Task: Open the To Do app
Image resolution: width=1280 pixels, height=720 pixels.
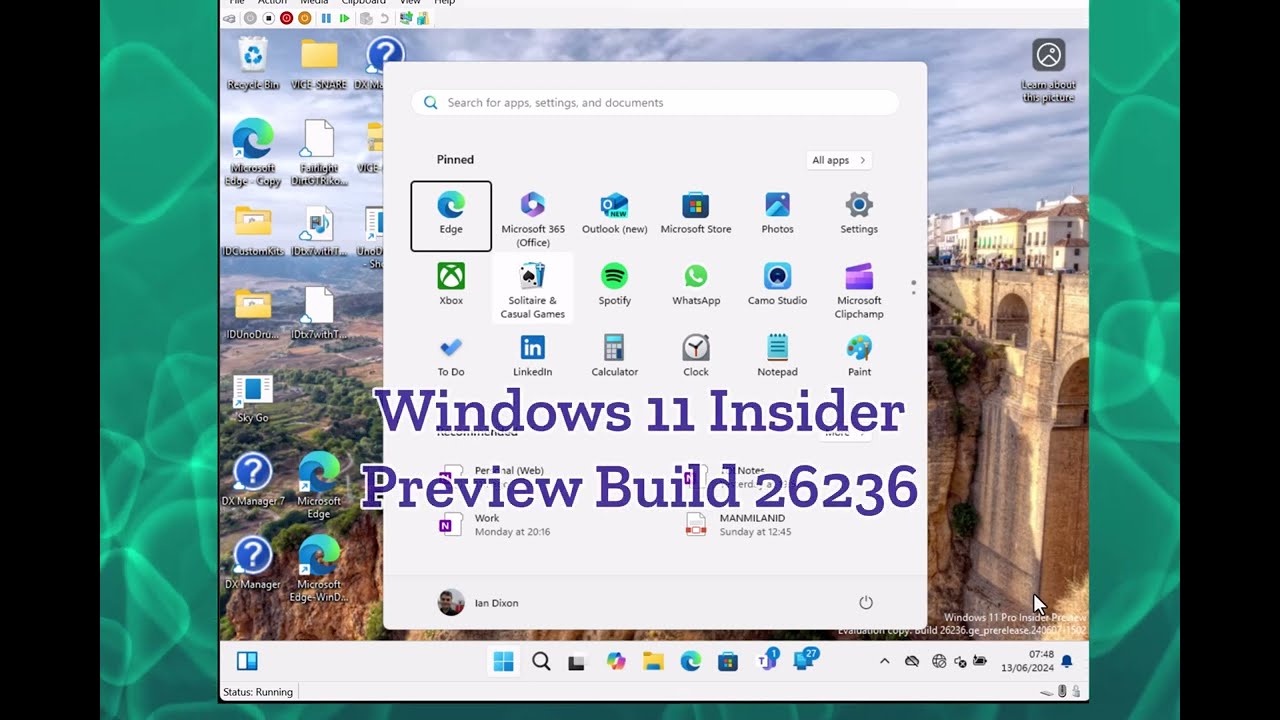Action: click(x=451, y=356)
